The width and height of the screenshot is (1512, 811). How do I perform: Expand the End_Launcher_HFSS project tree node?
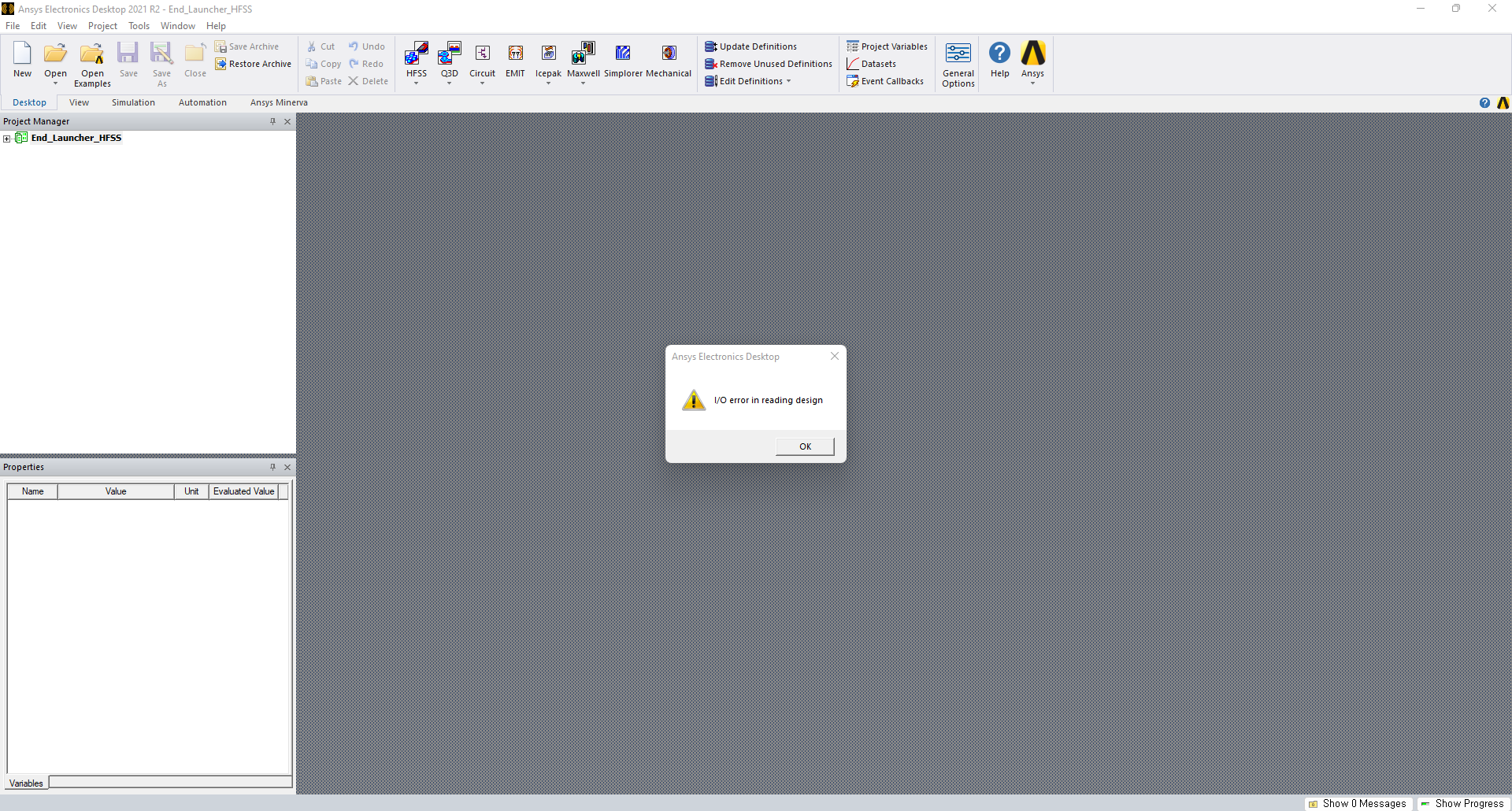pyautogui.click(x=7, y=139)
